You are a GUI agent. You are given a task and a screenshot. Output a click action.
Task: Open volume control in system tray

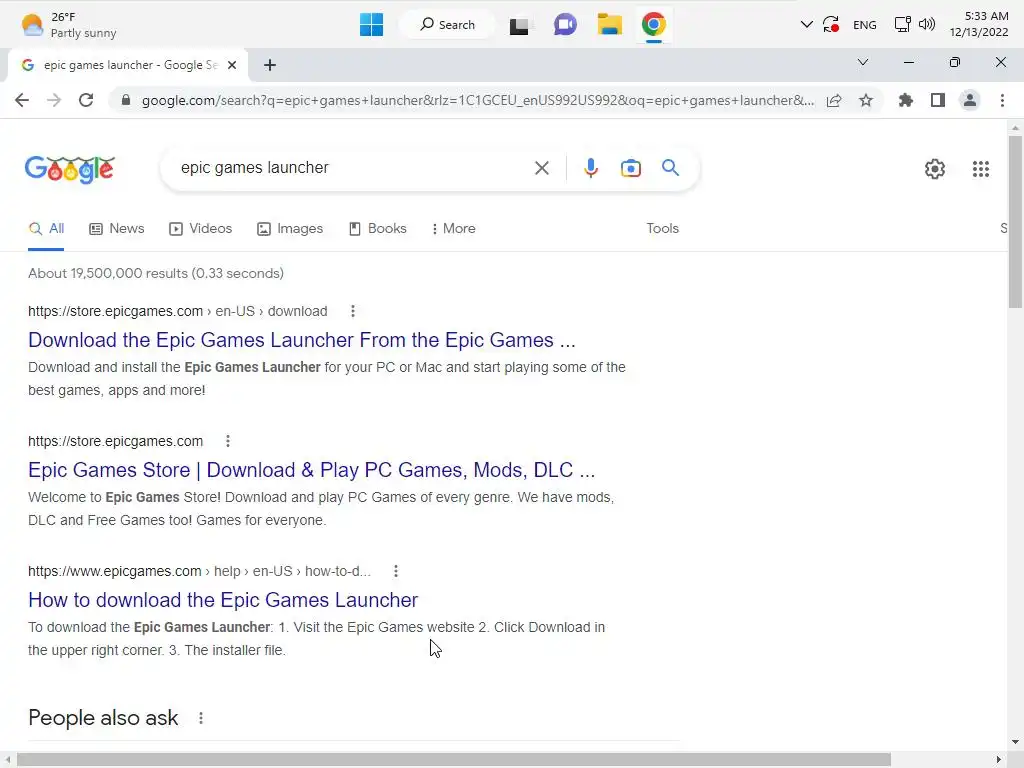[x=927, y=25]
